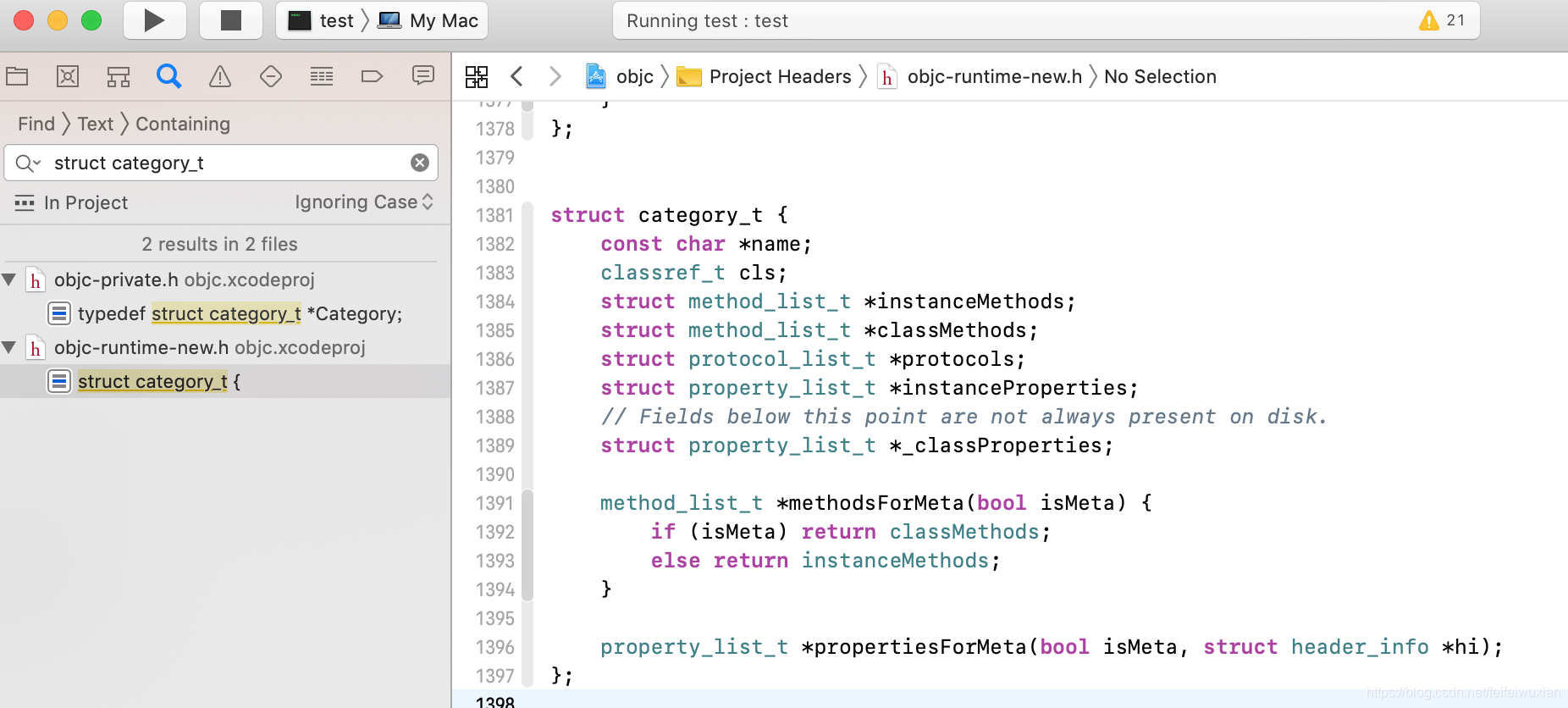1568x708 pixels.
Task: Show the Report navigator speech bubble
Action: coord(423,76)
